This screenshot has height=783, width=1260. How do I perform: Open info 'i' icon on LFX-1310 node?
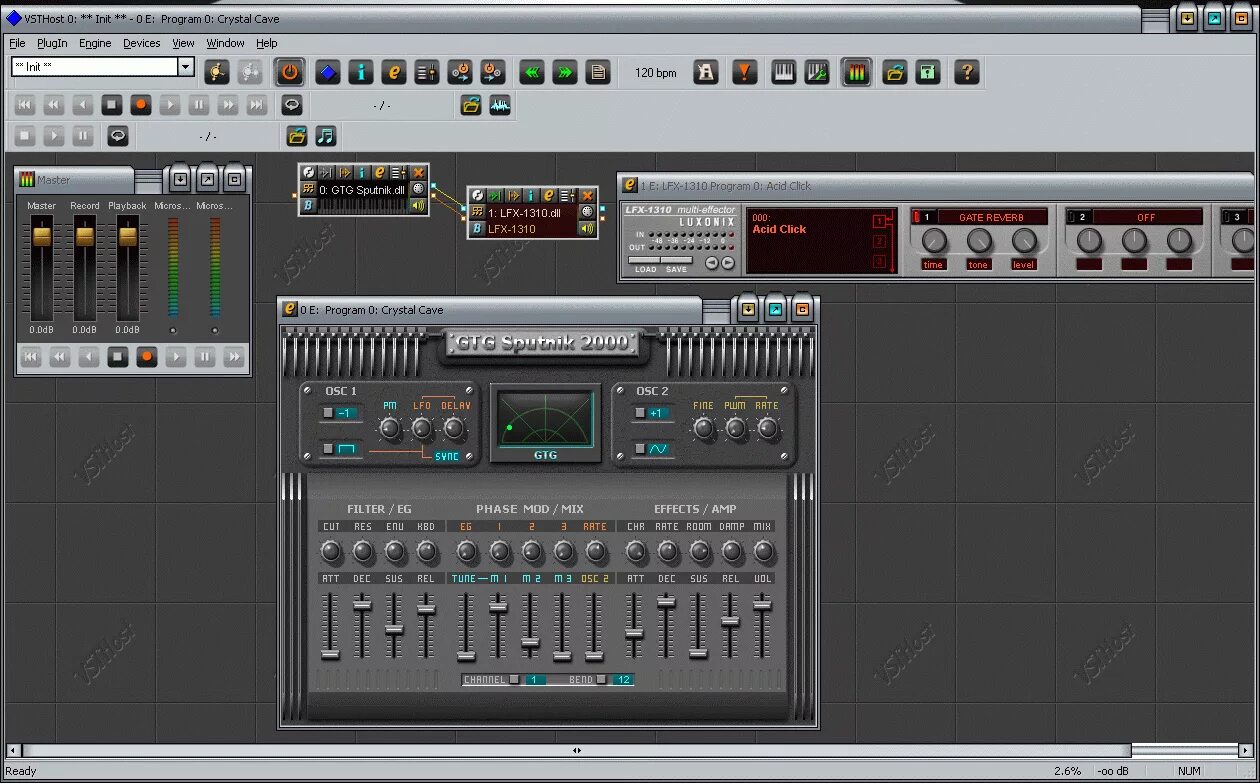point(531,195)
